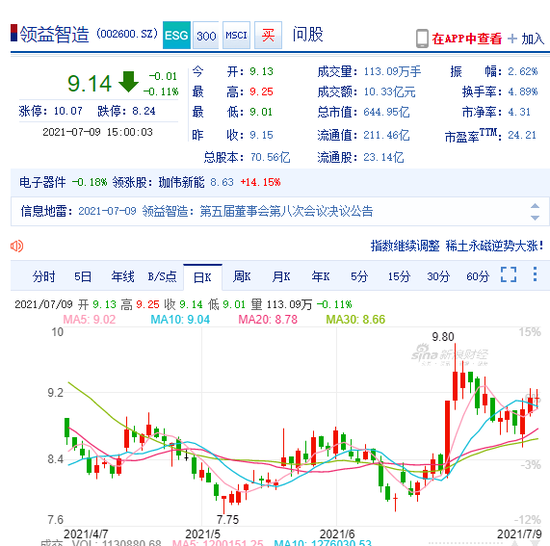Click the MA20: 8.78 legend label

[268, 319]
